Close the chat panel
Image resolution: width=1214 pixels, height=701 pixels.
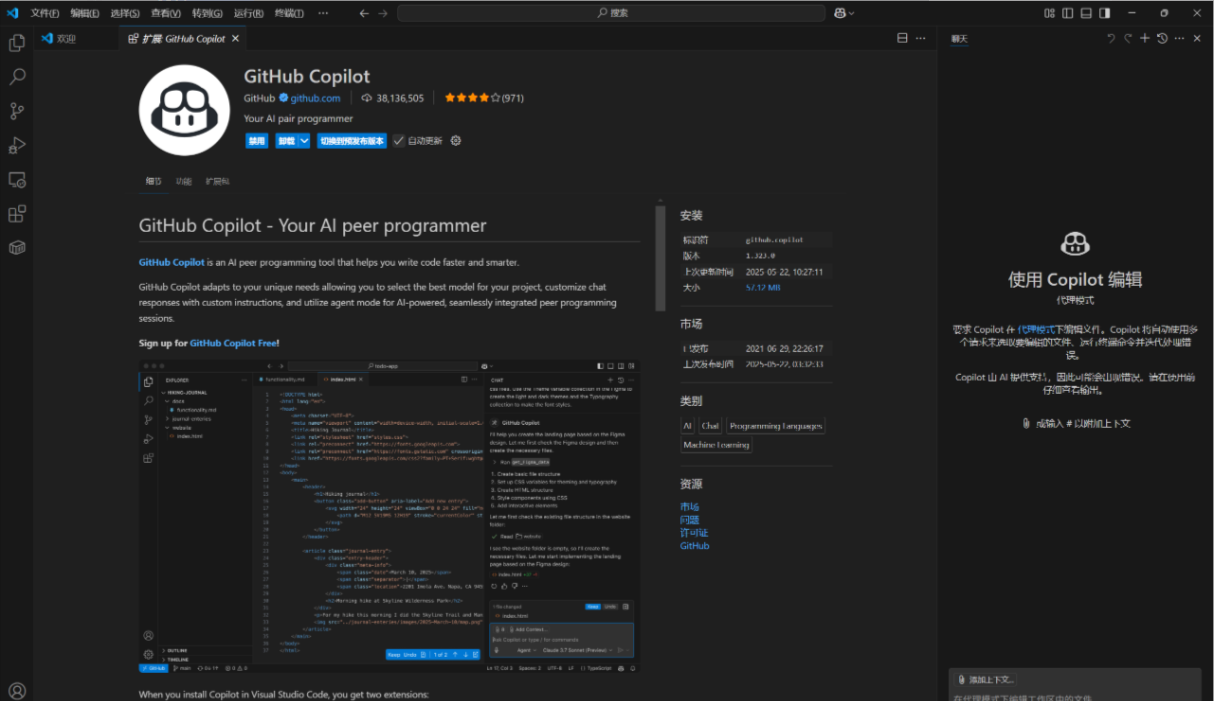pyautogui.click(x=1198, y=38)
